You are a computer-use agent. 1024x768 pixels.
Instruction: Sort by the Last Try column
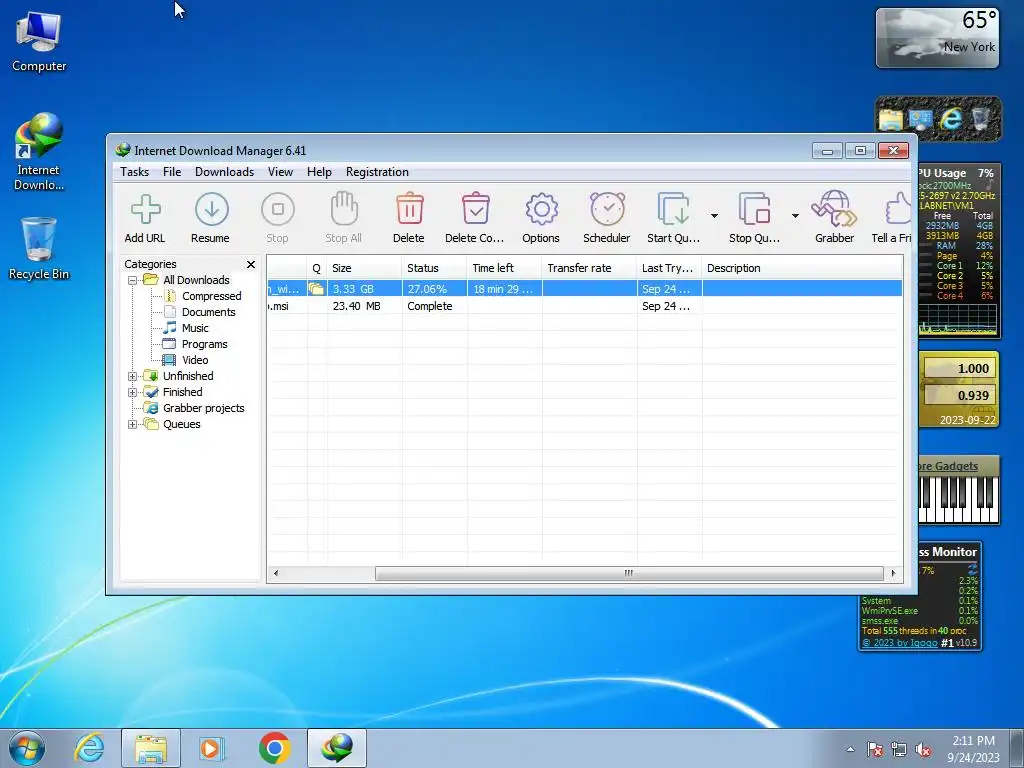[x=669, y=268]
